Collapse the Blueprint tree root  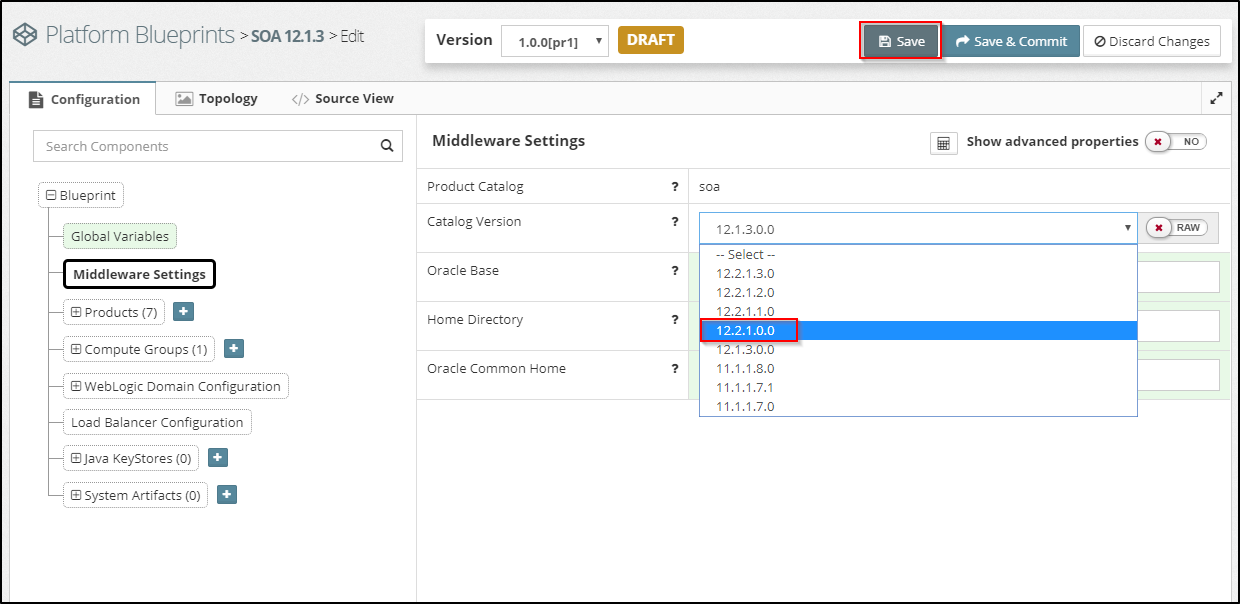(x=51, y=196)
